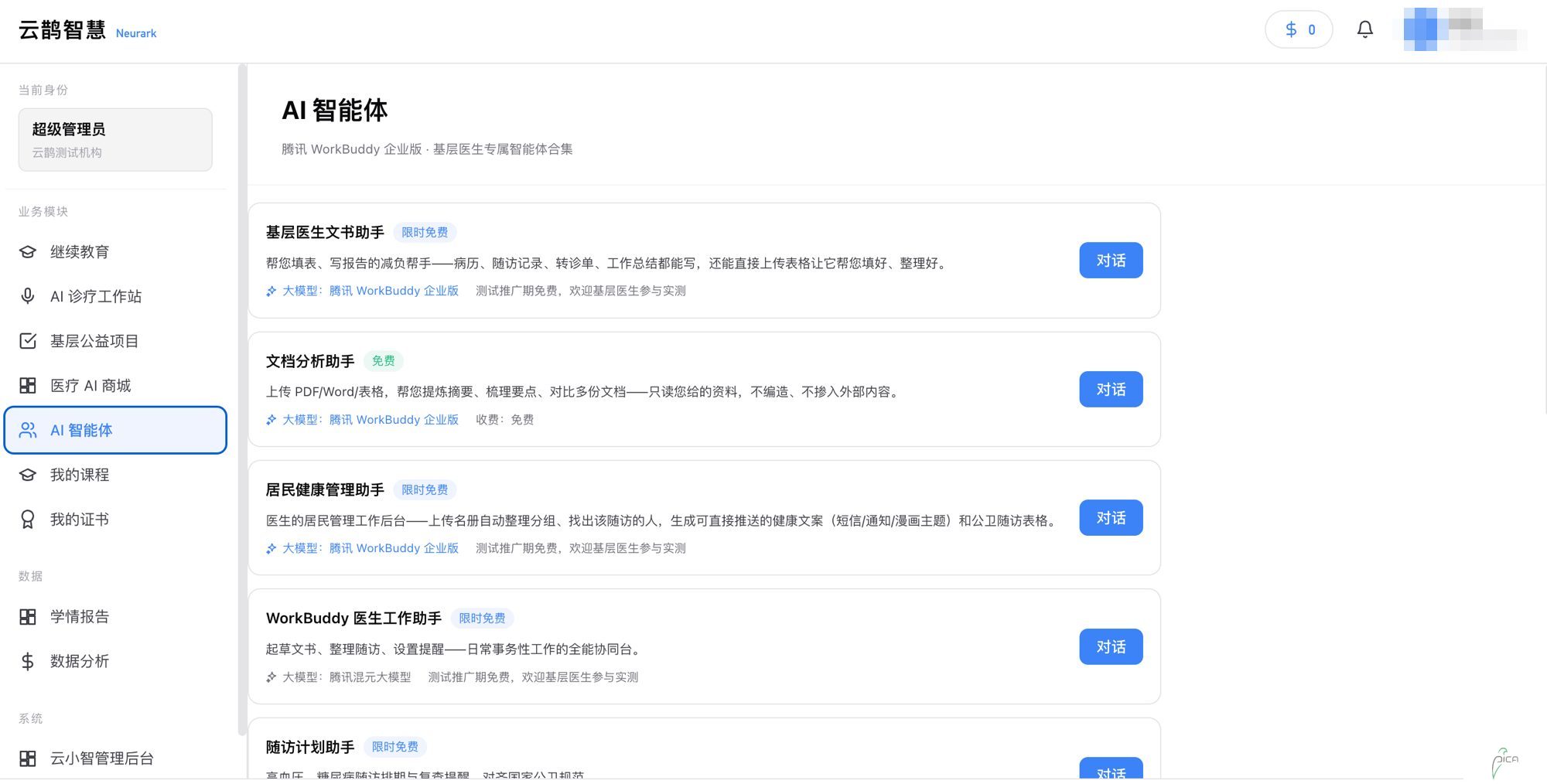Click the 基层医生文书助手 title
This screenshot has height=784, width=1547.
tap(325, 232)
